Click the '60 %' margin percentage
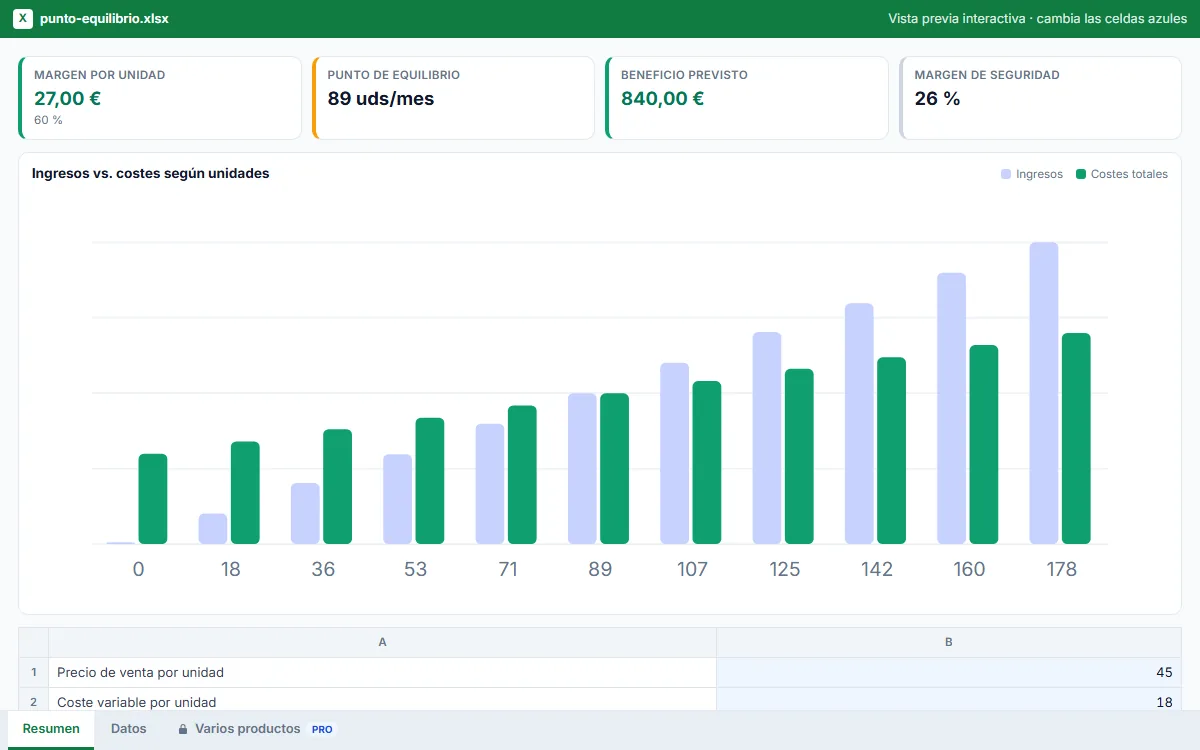This screenshot has width=1200, height=750. point(48,120)
